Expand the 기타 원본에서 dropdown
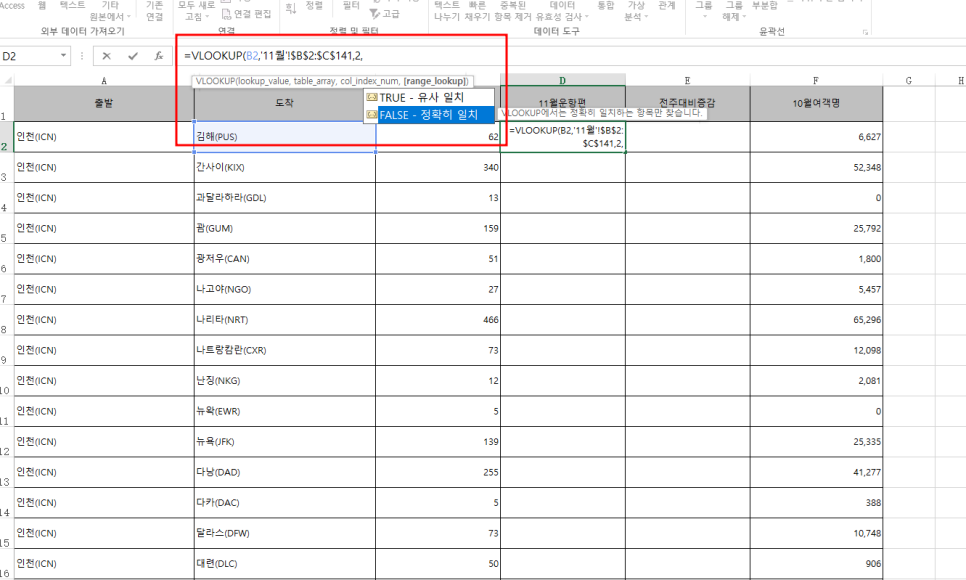Image resolution: width=966 pixels, height=580 pixels. pyautogui.click(x=110, y=10)
